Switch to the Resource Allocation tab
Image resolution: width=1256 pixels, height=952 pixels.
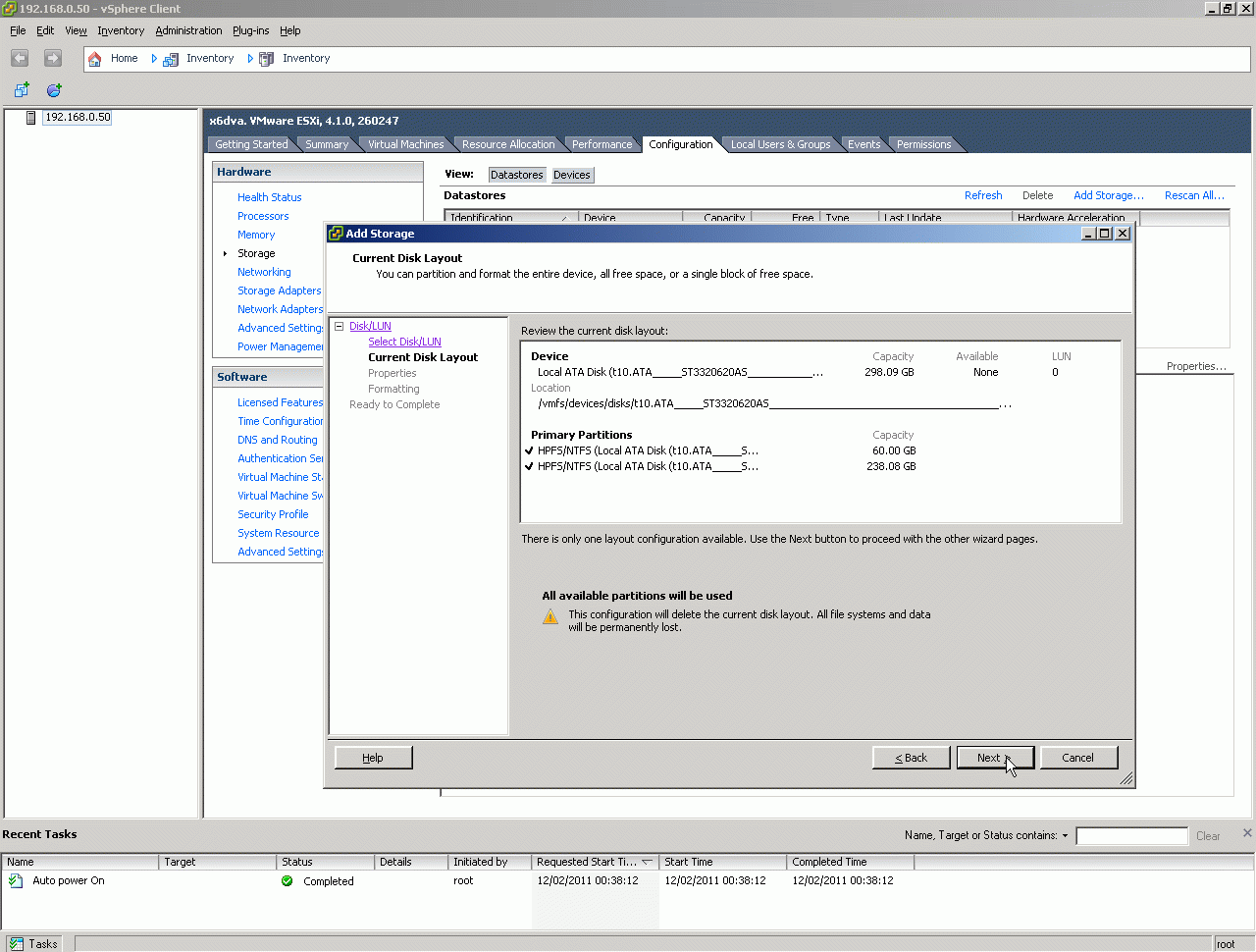click(x=508, y=144)
